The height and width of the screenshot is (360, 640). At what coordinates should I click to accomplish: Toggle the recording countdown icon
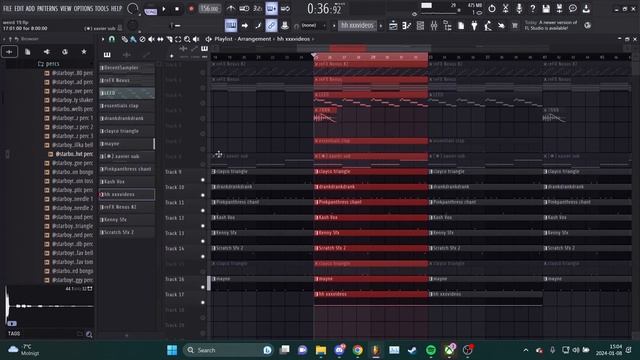[258, 8]
